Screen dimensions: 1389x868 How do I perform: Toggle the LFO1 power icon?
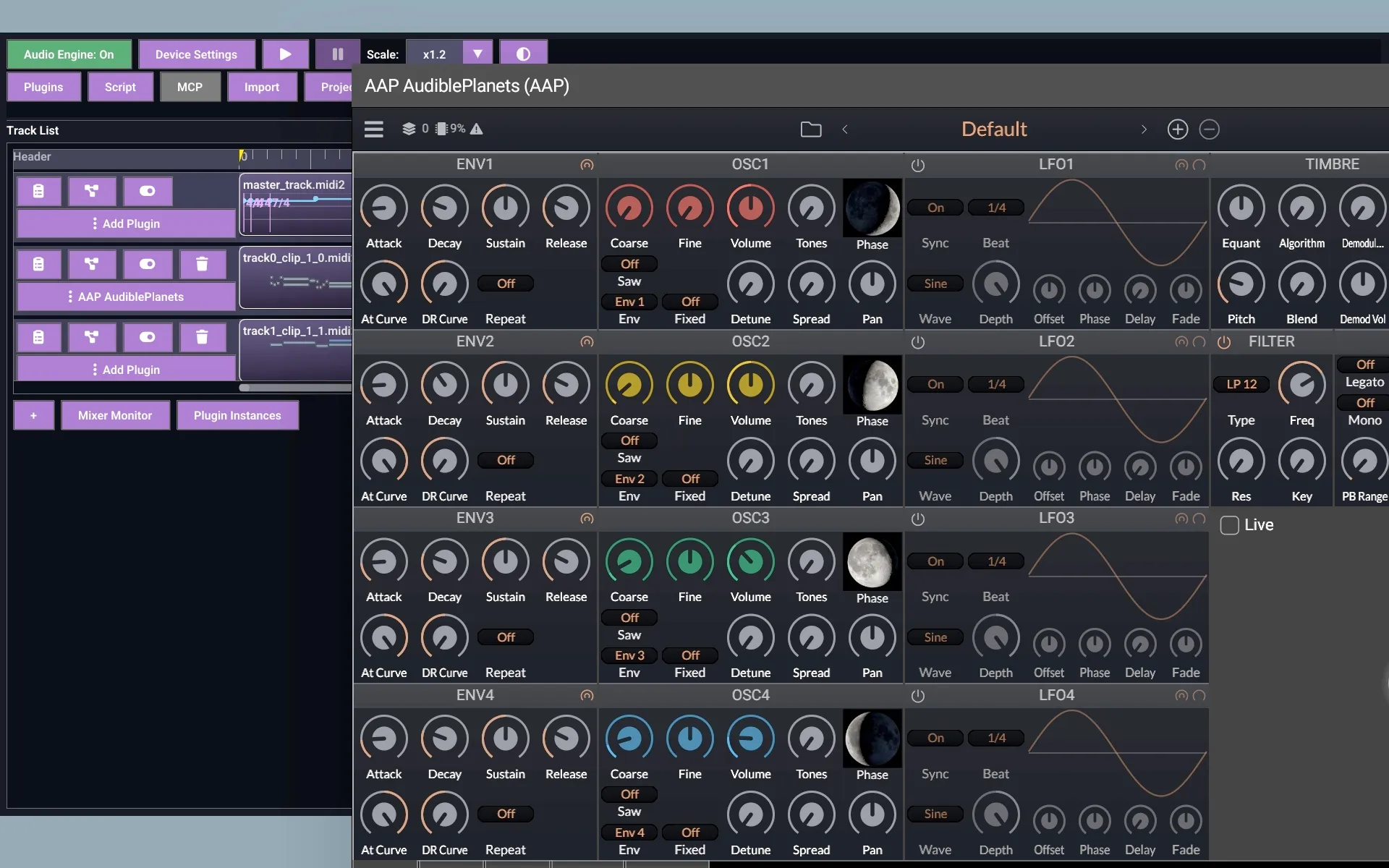pos(917,166)
